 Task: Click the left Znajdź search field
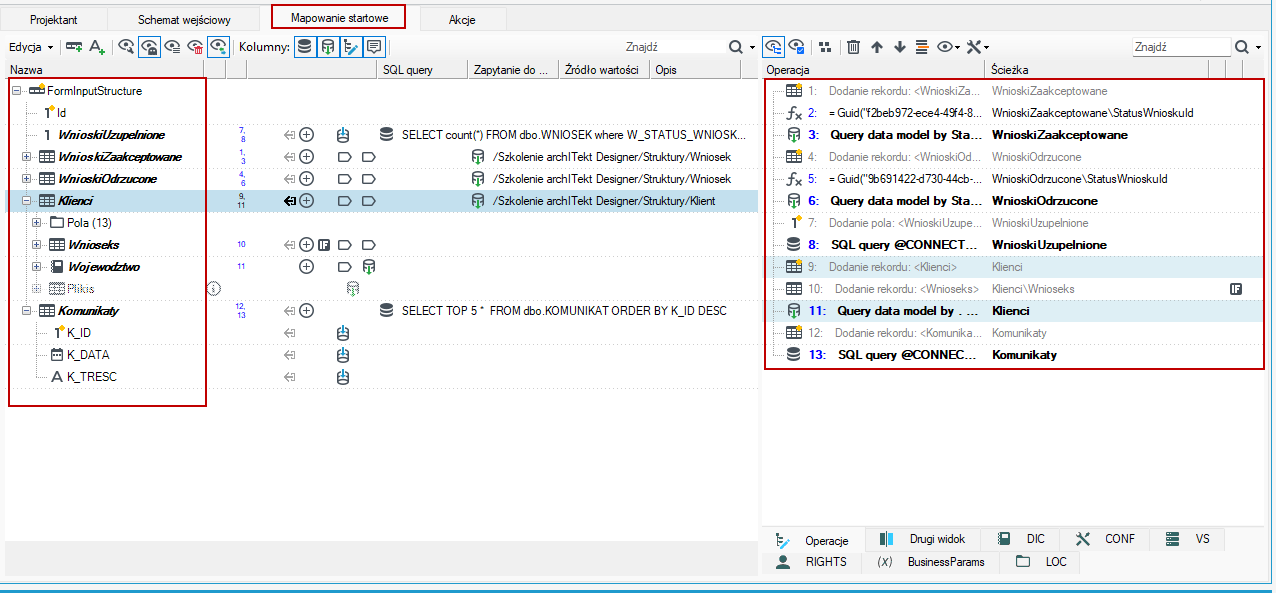[673, 47]
